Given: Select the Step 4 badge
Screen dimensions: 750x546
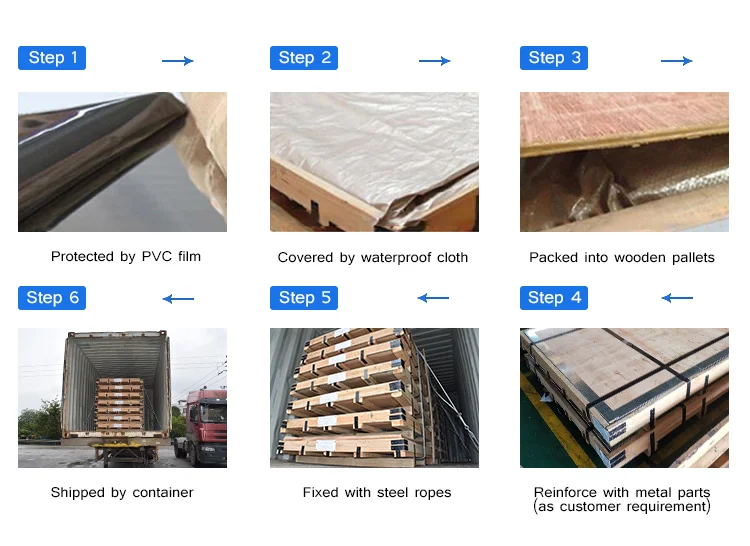Looking at the screenshot, I should point(554,298).
